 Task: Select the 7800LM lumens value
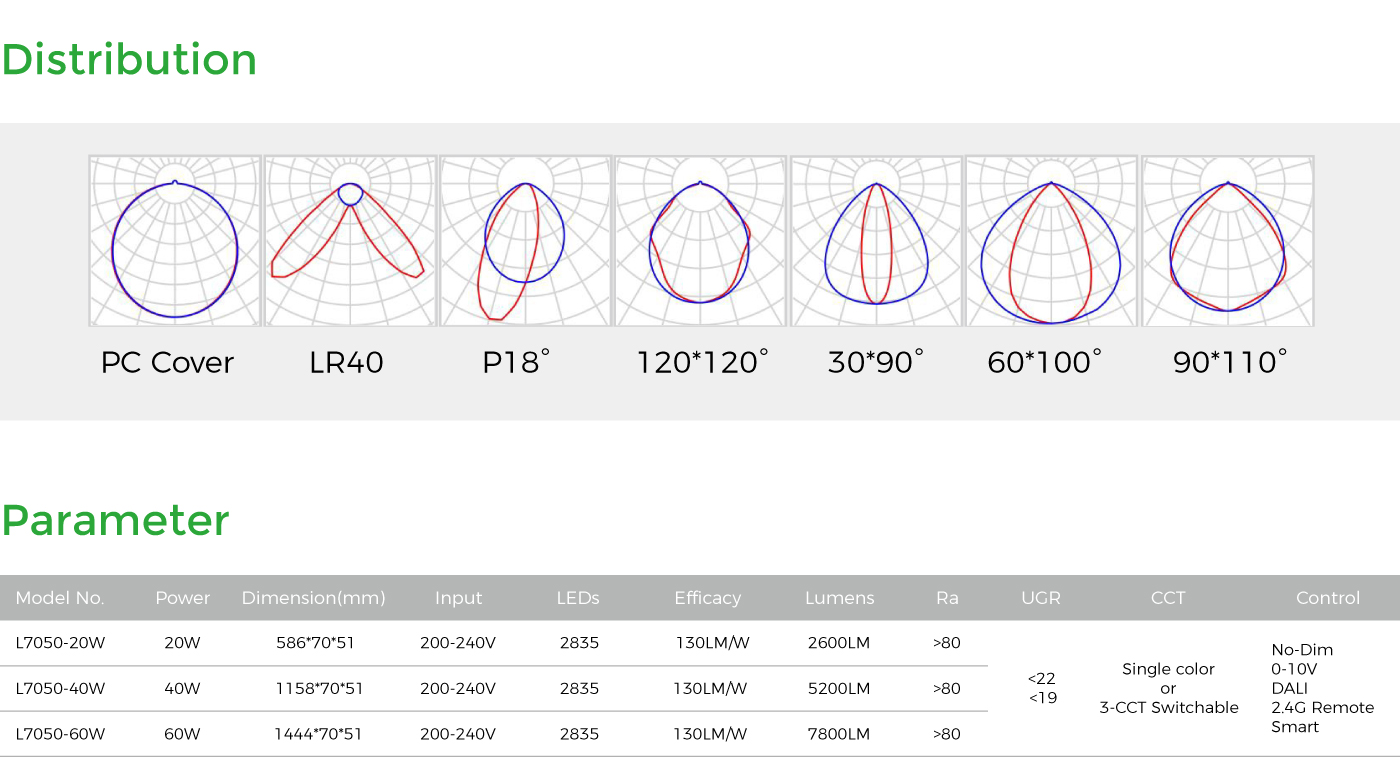click(x=838, y=734)
